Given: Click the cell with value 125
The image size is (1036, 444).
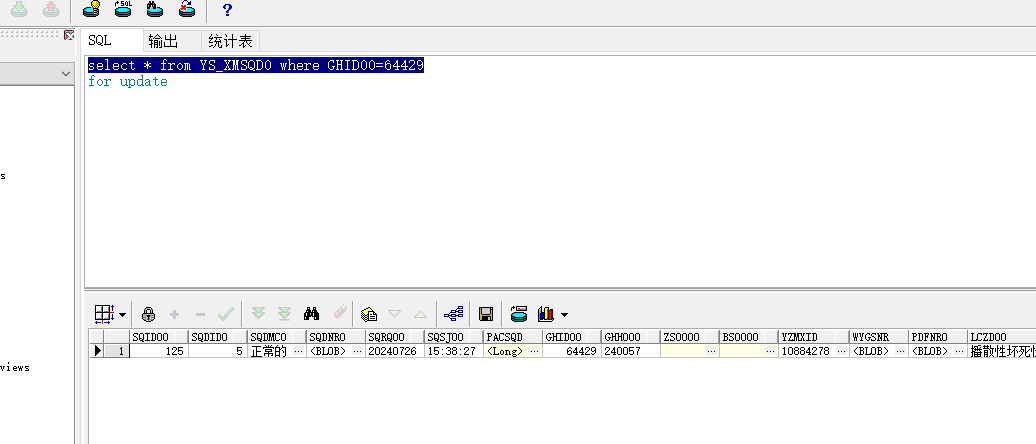Looking at the screenshot, I should [159, 351].
